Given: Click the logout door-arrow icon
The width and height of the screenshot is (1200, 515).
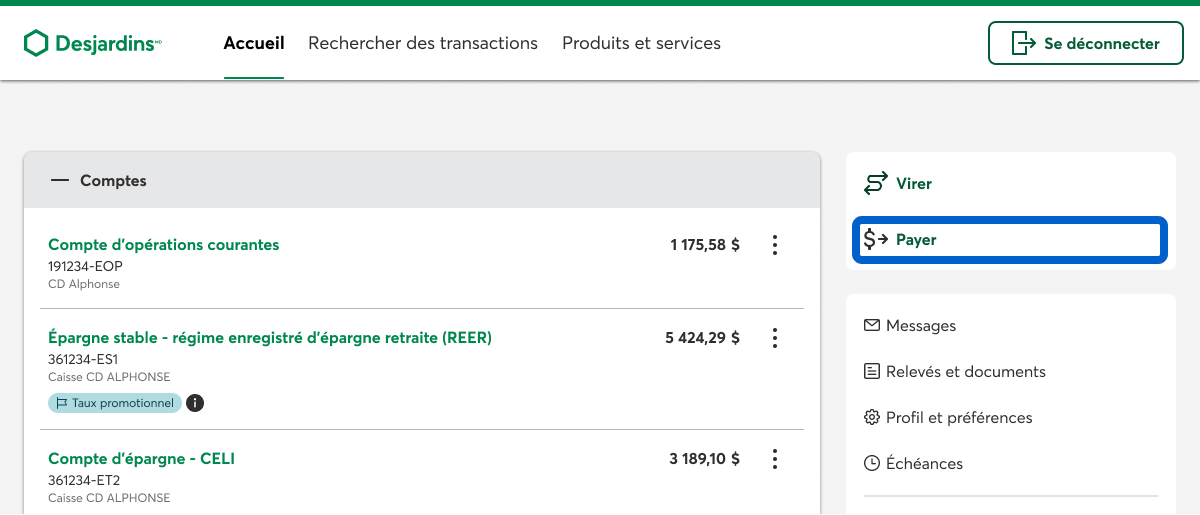Looking at the screenshot, I should pyautogui.click(x=1023, y=43).
